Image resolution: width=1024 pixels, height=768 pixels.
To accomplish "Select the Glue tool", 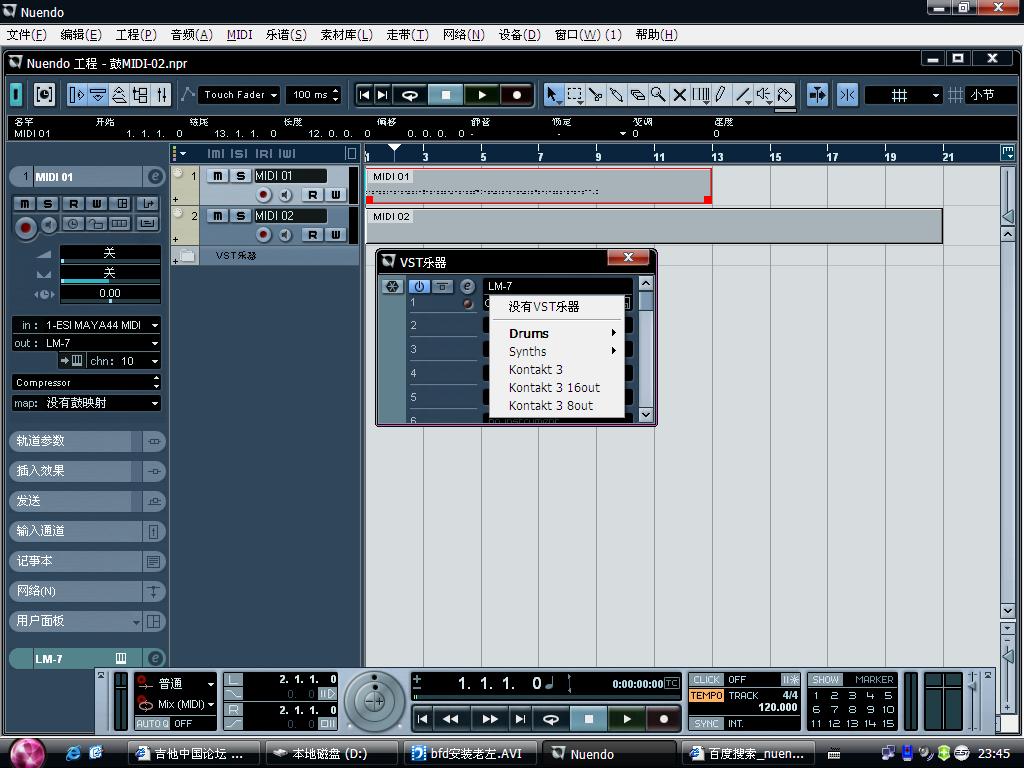I will [616, 95].
